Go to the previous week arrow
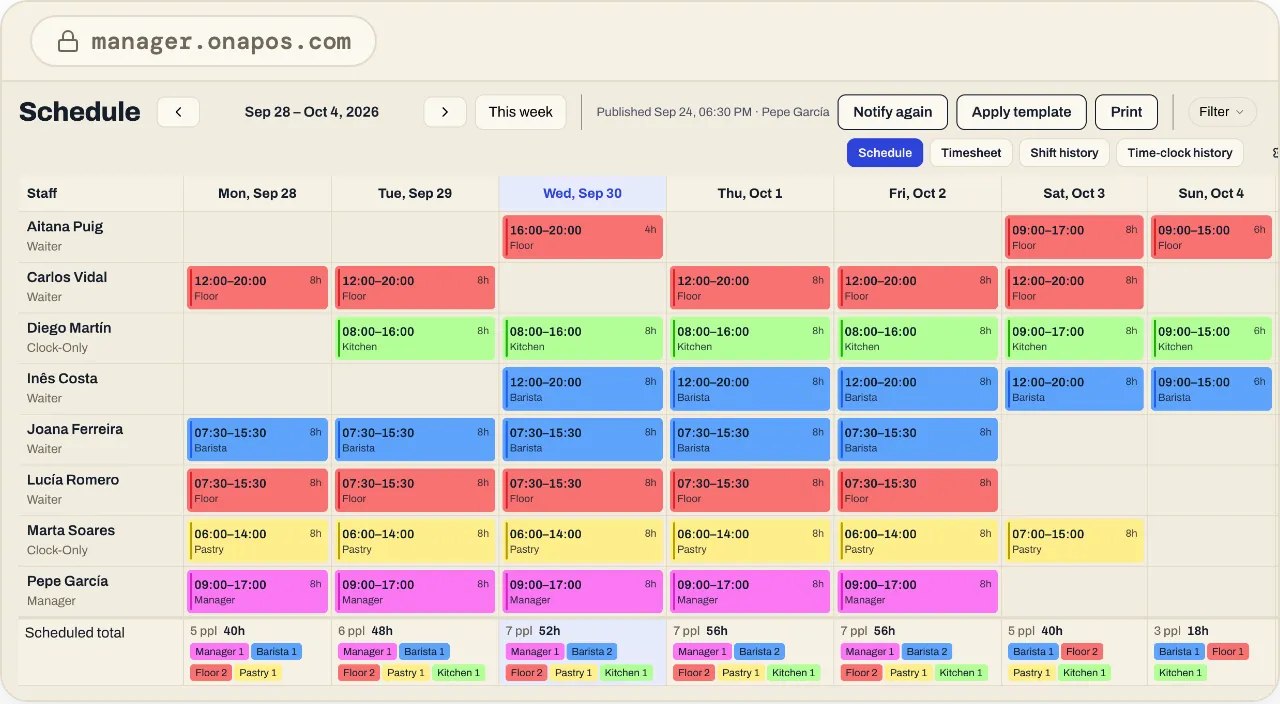This screenshot has height=704, width=1280. click(x=178, y=112)
